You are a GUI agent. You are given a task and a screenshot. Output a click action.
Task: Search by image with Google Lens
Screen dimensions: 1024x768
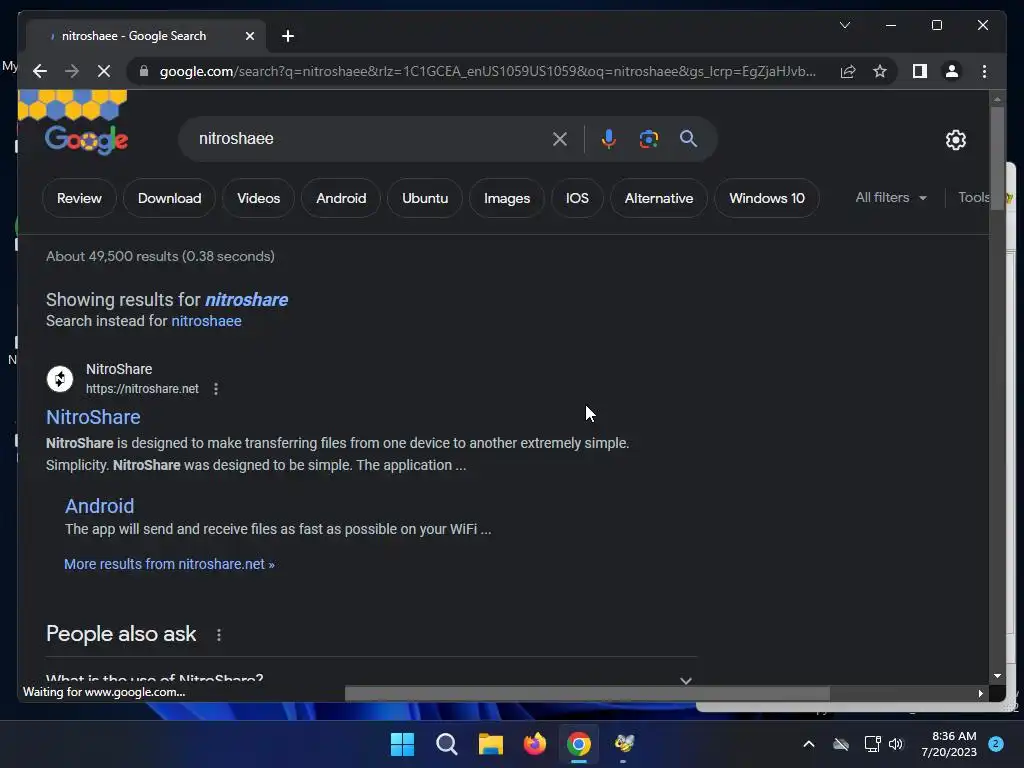648,138
